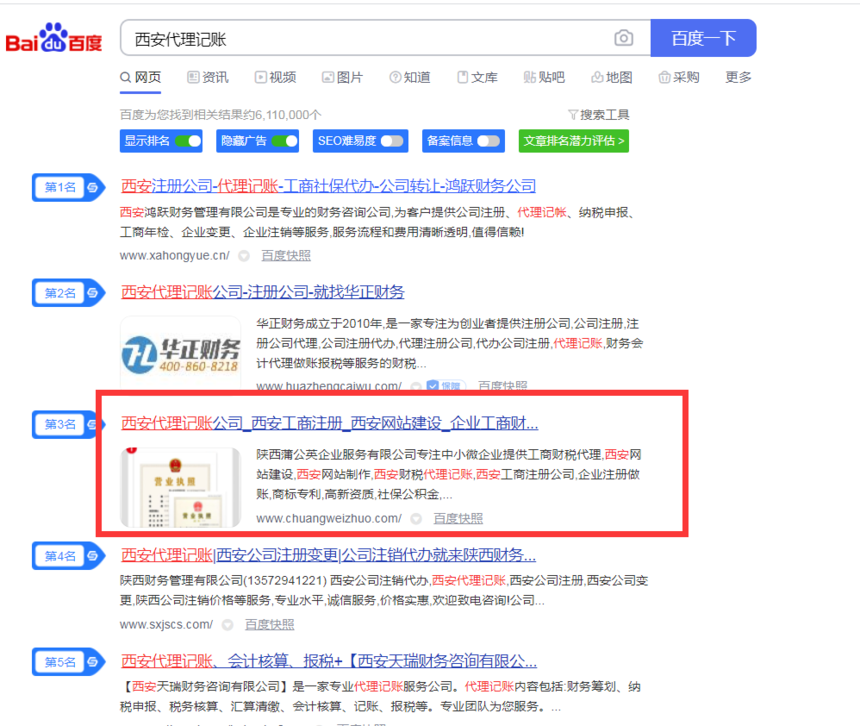Click the refresh icon beside 第1名
This screenshot has height=726, width=860.
[x=93, y=188]
